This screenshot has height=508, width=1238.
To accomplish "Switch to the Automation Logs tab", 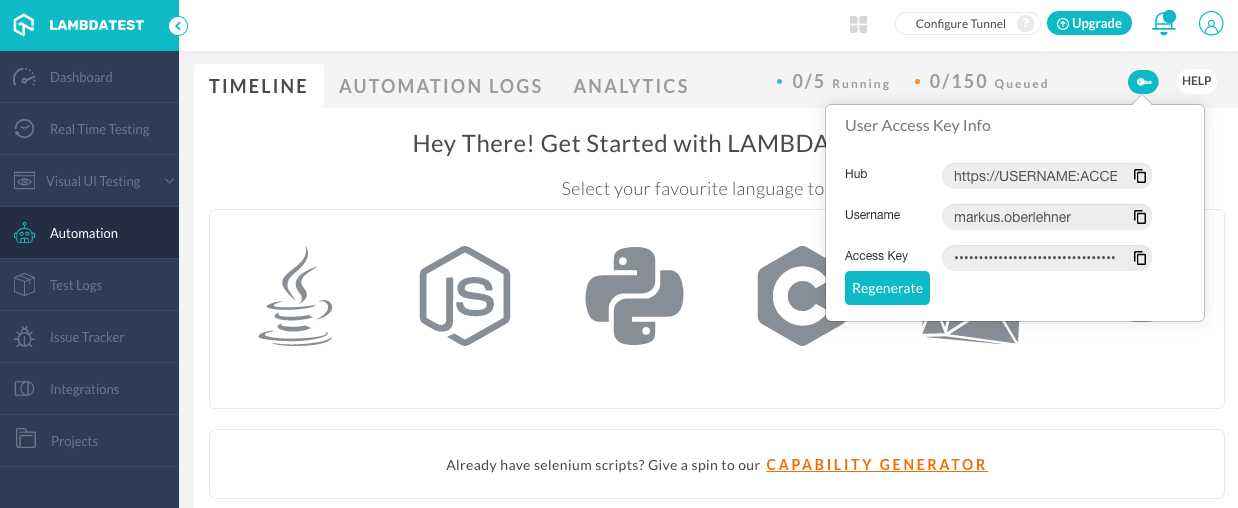I will pyautogui.click(x=440, y=86).
